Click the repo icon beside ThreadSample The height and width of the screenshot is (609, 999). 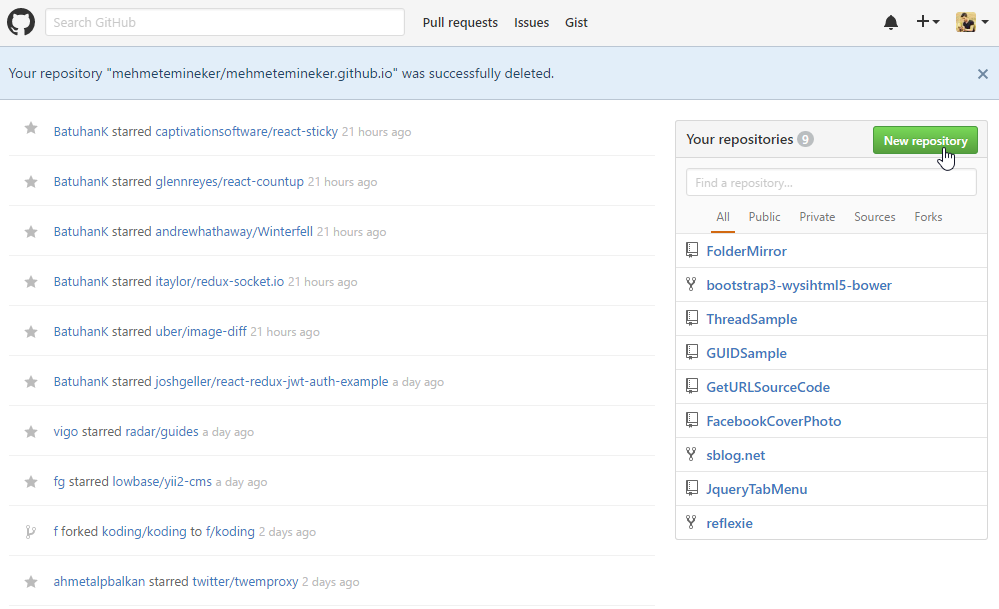point(692,318)
